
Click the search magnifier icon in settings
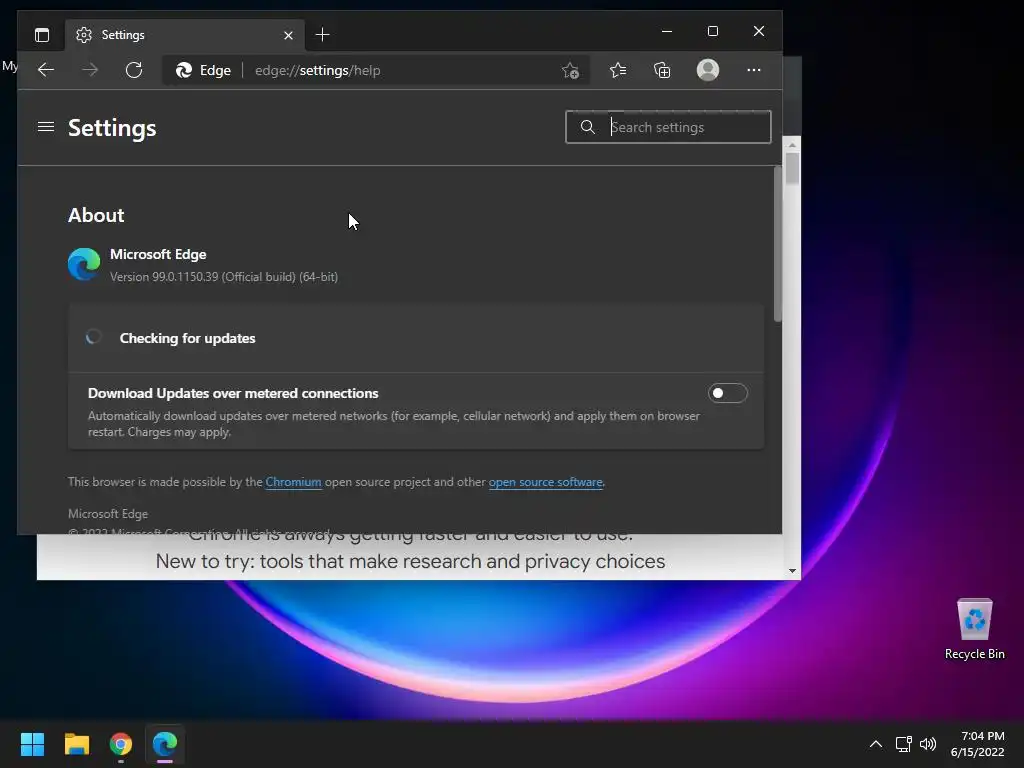588,127
